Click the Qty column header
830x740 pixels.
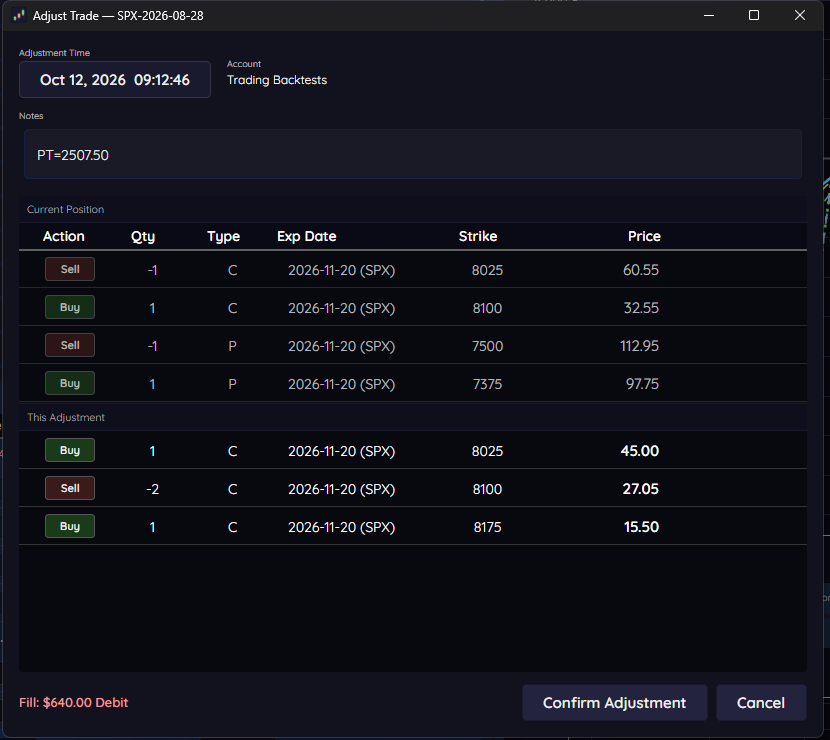point(143,236)
